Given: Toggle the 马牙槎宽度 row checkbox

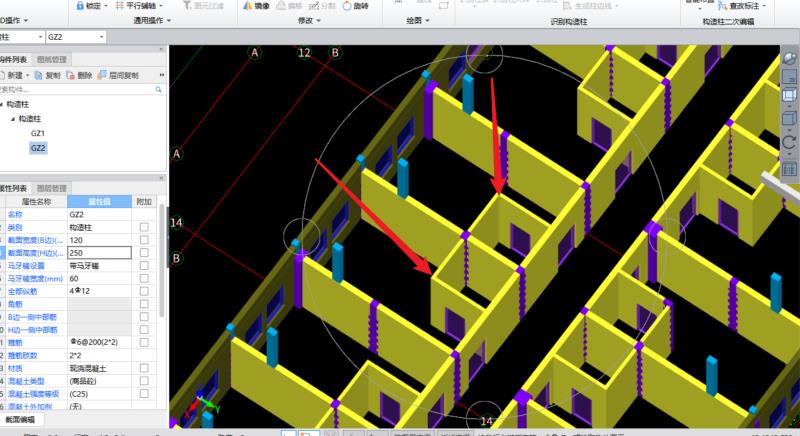Looking at the screenshot, I should 144,278.
